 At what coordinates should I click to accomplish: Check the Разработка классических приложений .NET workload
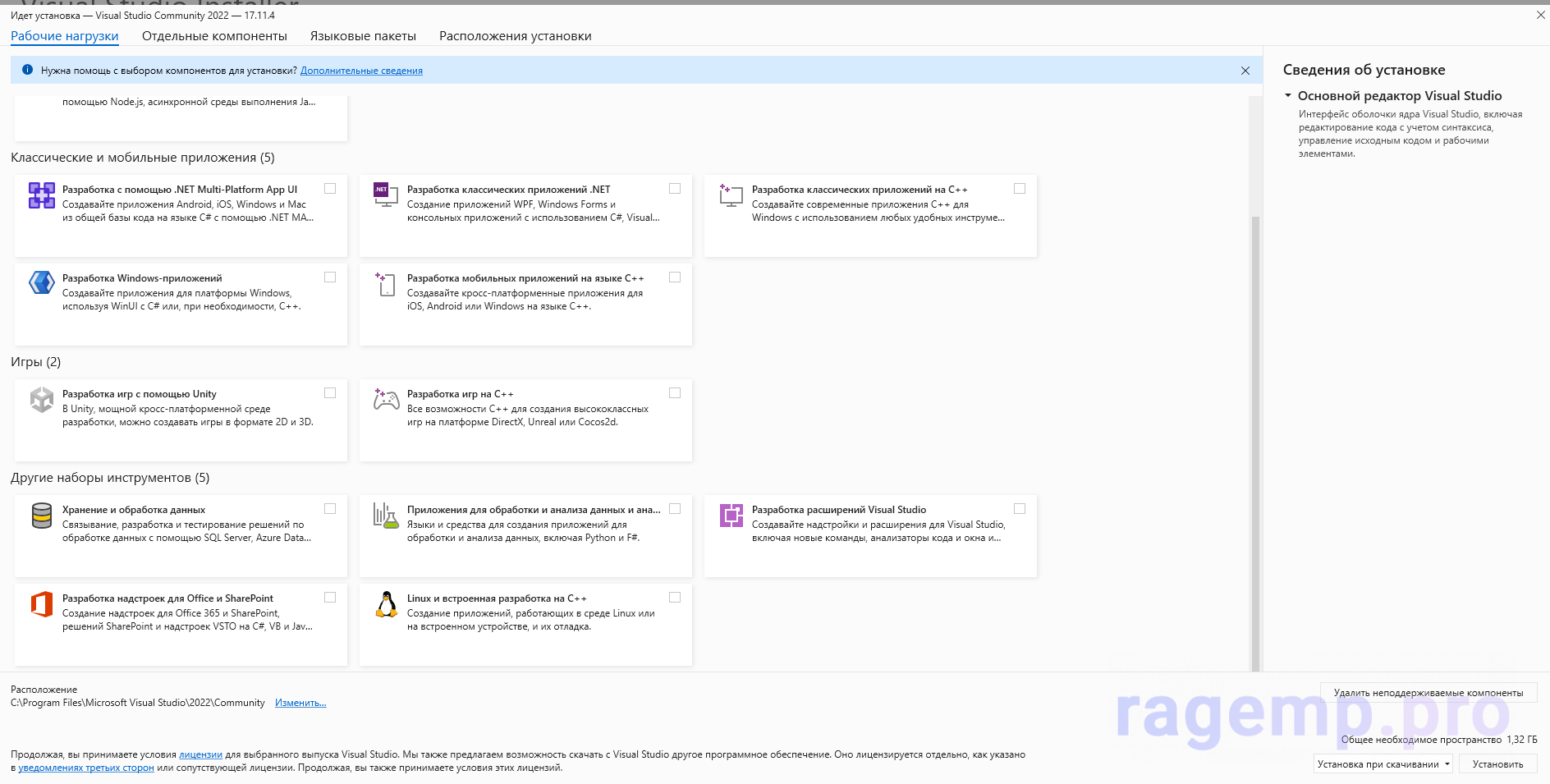[x=675, y=189]
